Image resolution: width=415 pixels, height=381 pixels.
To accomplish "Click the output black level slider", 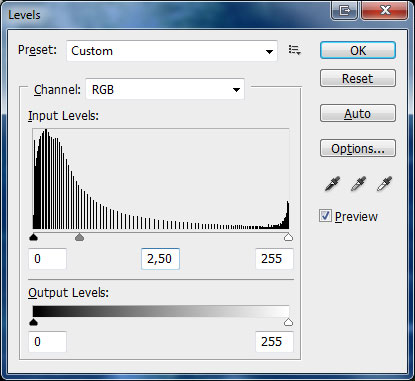I will tap(33, 322).
